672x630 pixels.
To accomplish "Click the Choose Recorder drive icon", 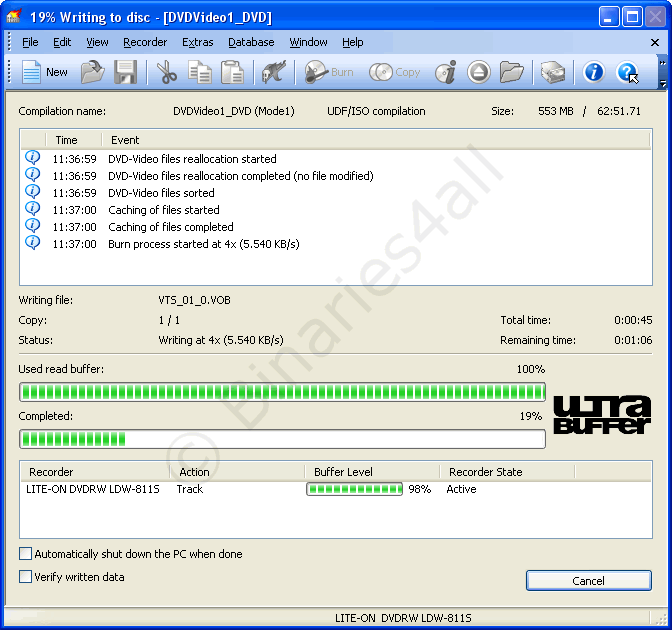I will coord(552,72).
